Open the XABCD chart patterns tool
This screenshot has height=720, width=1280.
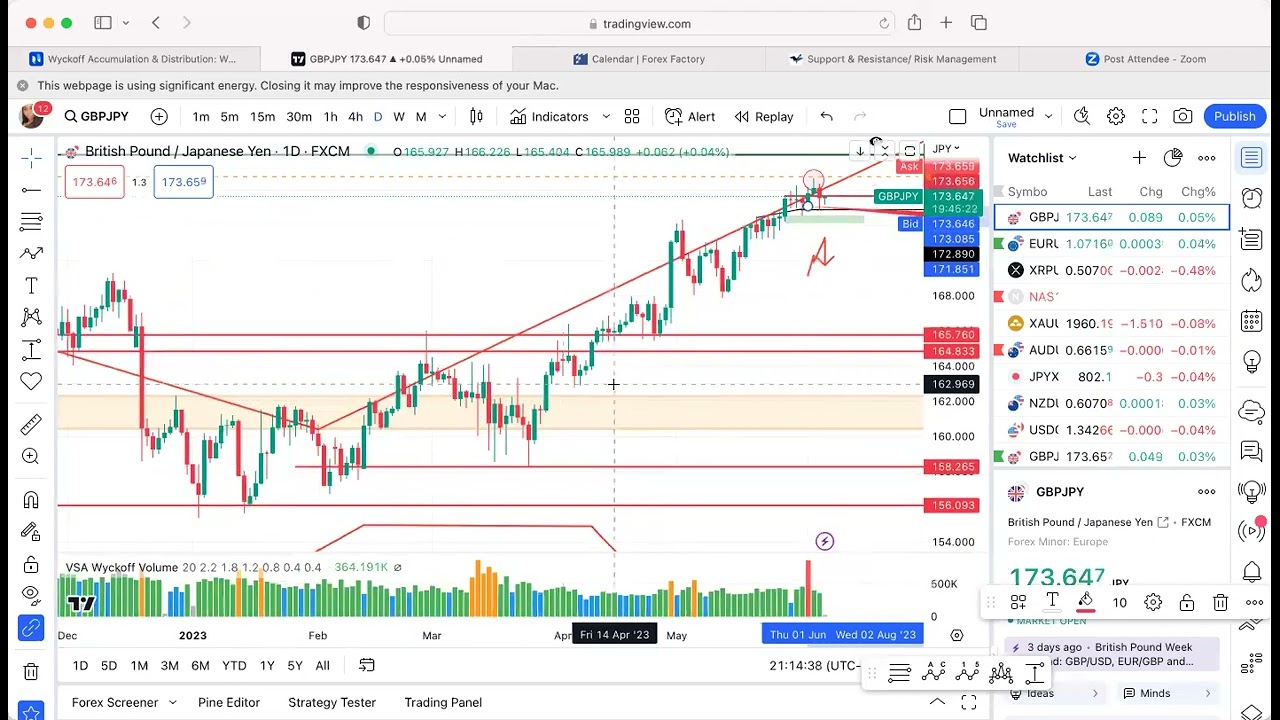(x=31, y=318)
